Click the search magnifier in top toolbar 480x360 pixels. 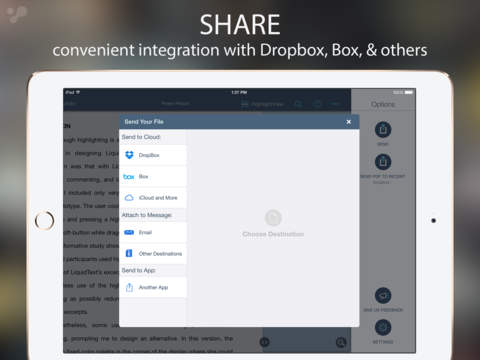click(298, 104)
